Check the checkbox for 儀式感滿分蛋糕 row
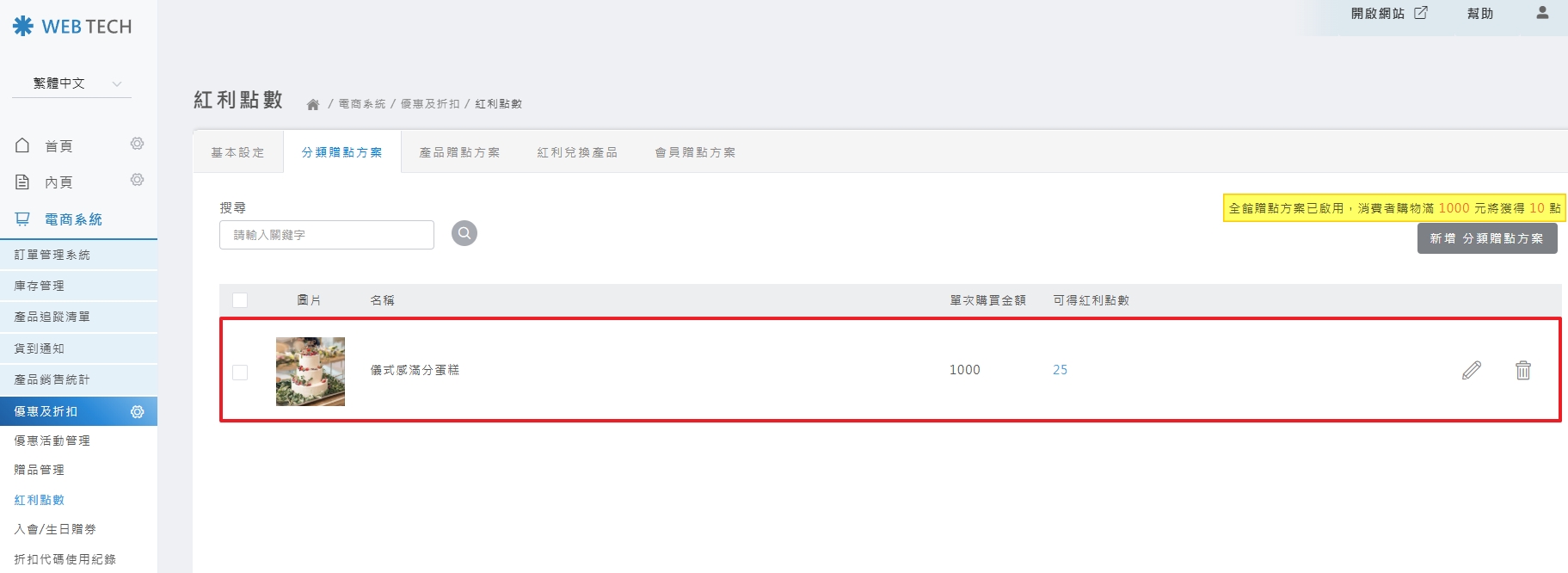 [240, 372]
